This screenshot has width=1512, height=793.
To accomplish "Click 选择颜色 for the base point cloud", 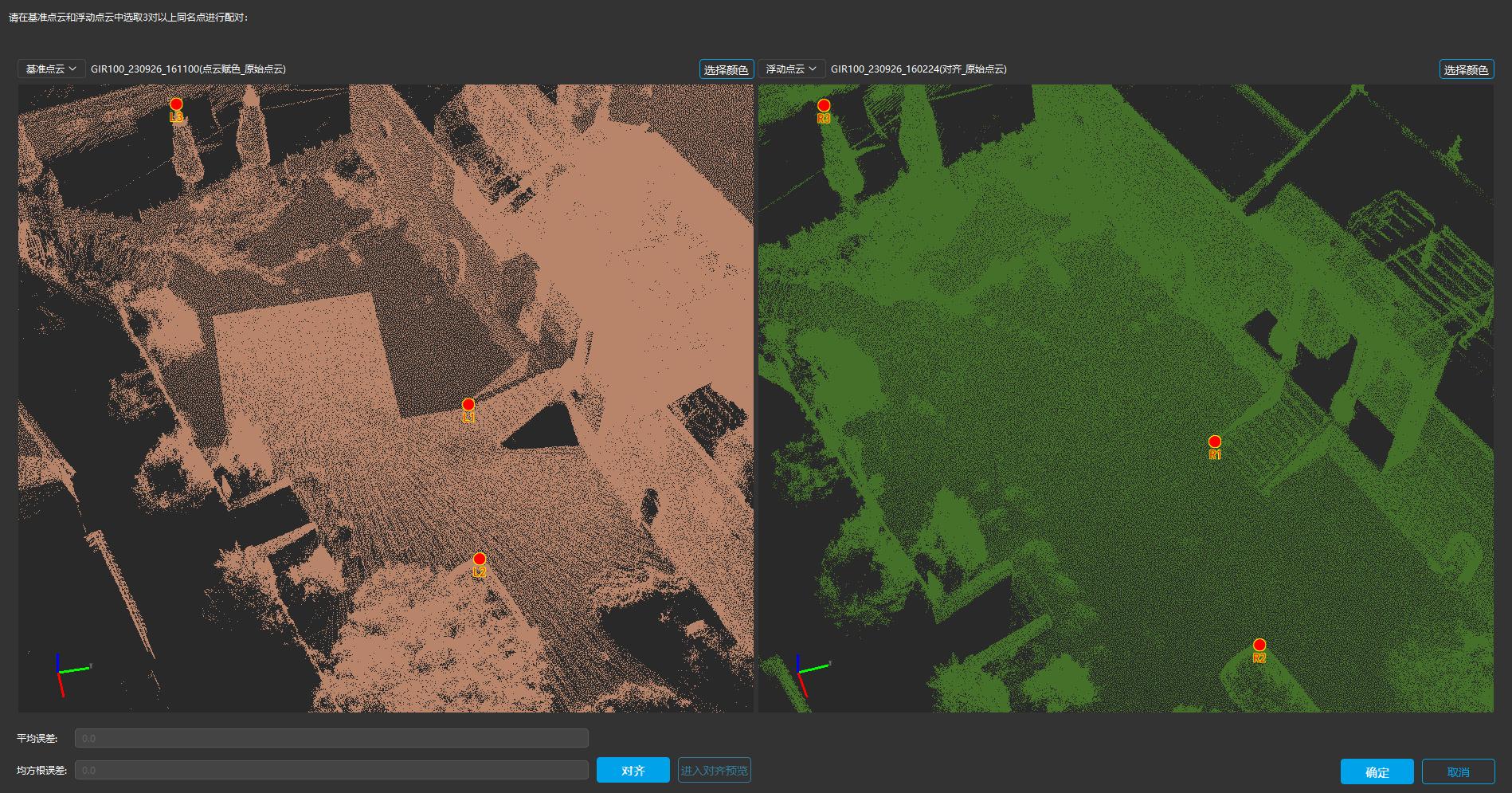I will tap(727, 70).
